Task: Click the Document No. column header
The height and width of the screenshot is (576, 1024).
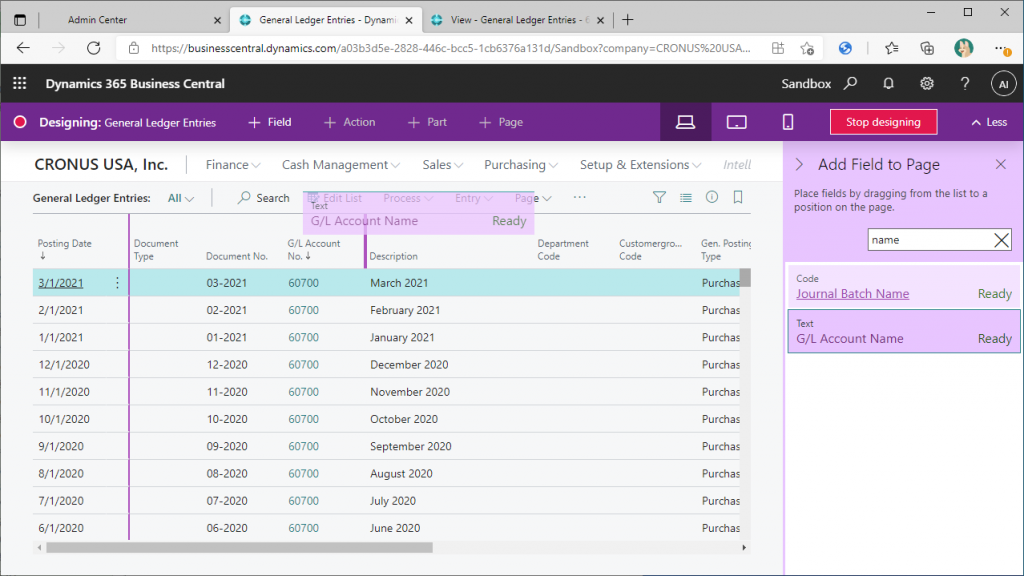Action: click(236, 256)
